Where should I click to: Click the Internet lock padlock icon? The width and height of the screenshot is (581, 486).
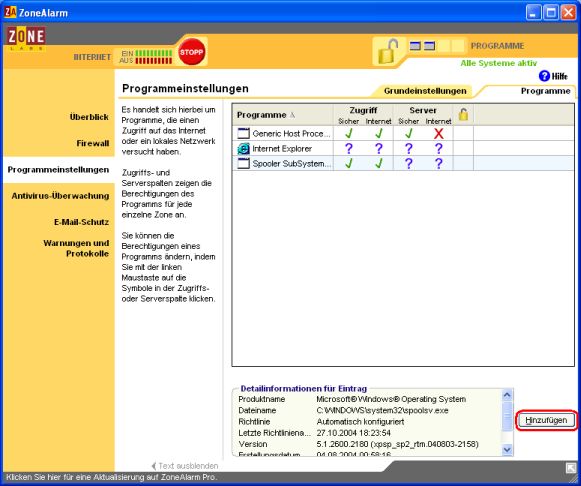(x=388, y=52)
